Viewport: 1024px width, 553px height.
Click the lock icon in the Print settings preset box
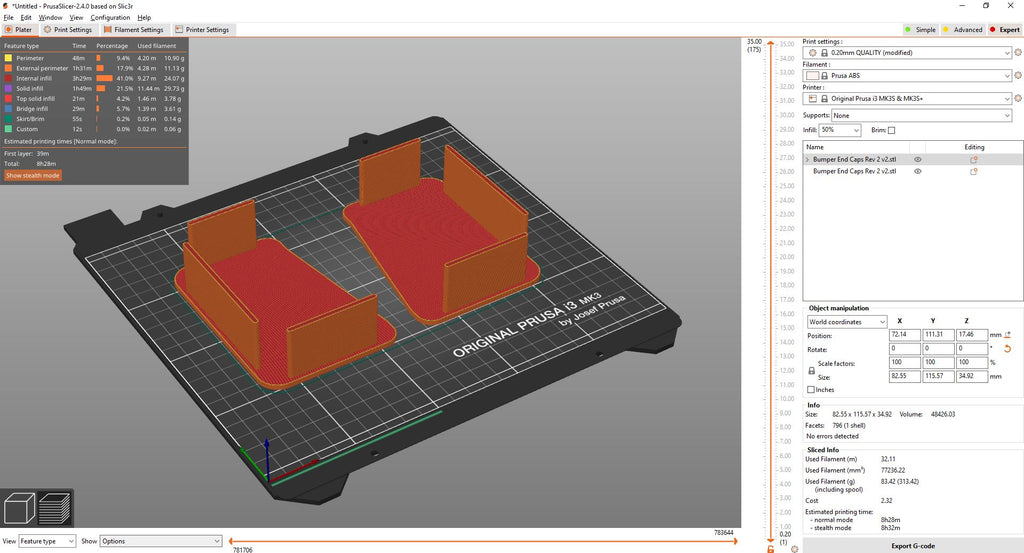pos(824,53)
